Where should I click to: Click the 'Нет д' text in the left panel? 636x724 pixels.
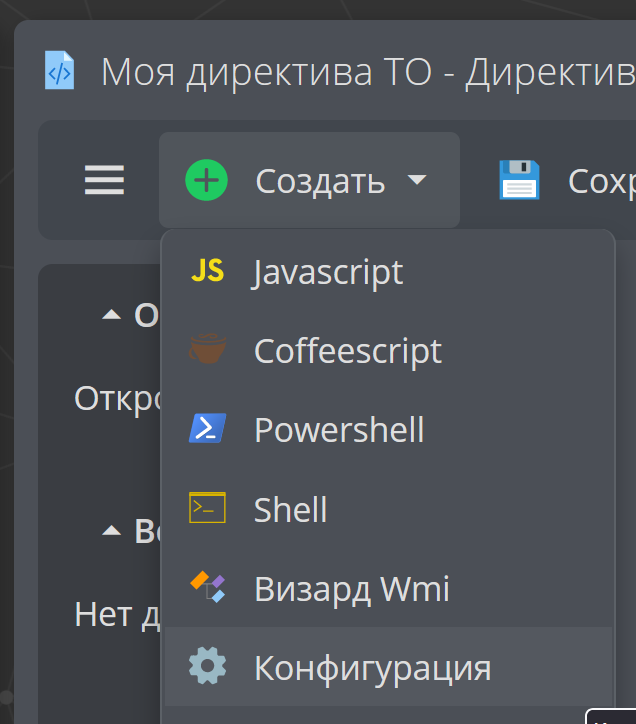pos(117,615)
